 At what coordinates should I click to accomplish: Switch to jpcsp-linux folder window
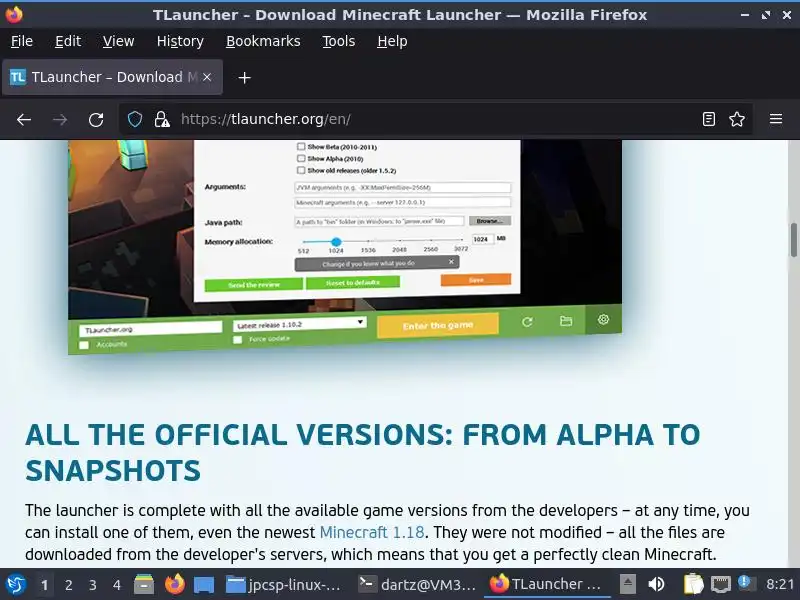(284, 584)
